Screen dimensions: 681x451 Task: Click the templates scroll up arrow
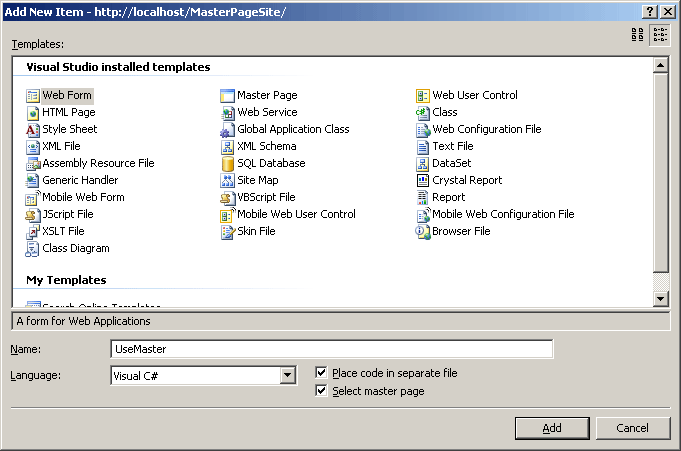(660, 65)
